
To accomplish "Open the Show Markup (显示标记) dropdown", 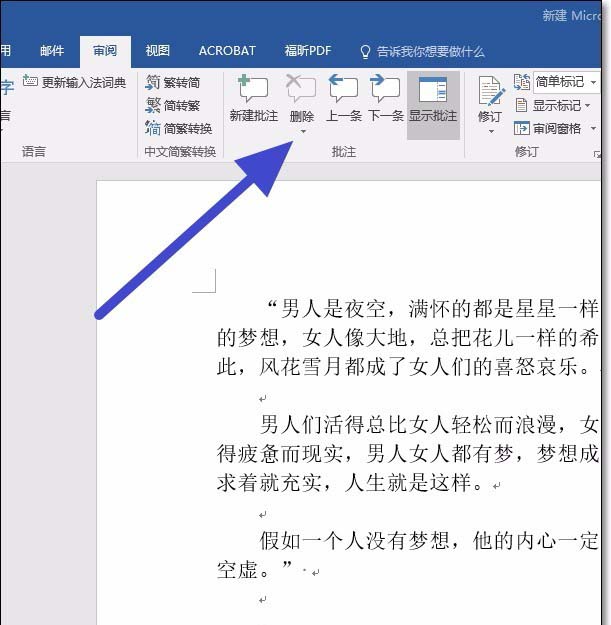I will click(561, 106).
